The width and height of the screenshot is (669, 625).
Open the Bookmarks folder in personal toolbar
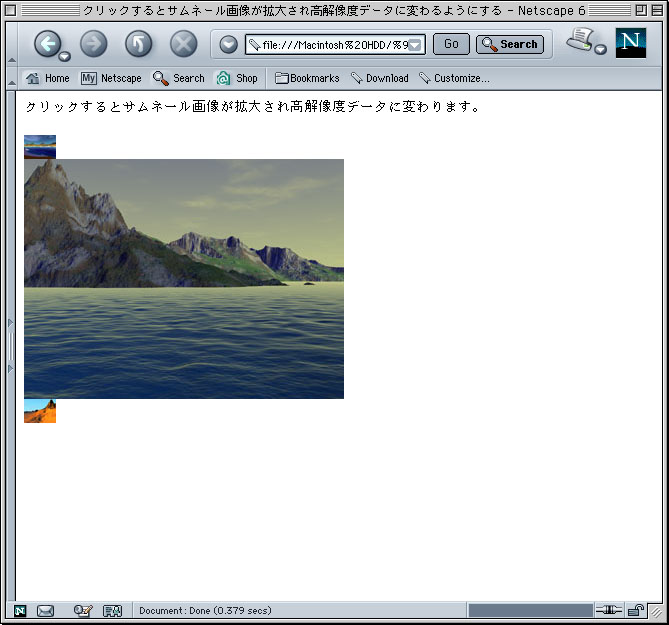click(x=307, y=78)
